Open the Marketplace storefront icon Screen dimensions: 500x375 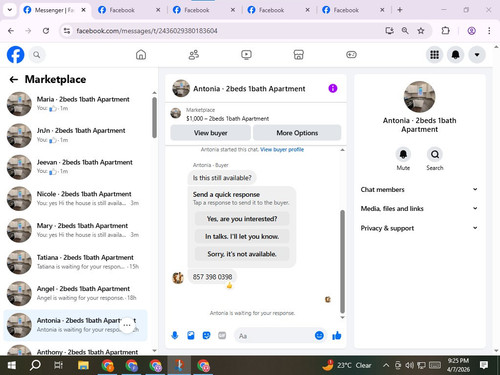[299, 55]
